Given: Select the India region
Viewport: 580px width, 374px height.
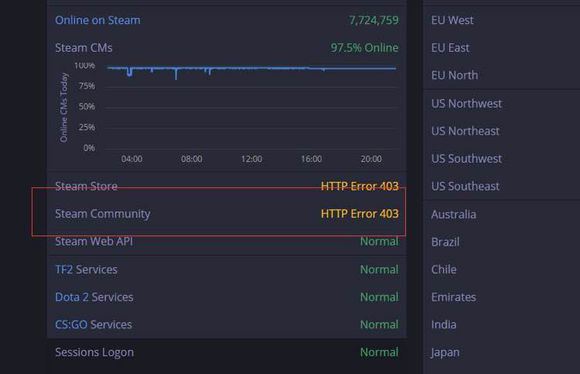Looking at the screenshot, I should tap(444, 324).
